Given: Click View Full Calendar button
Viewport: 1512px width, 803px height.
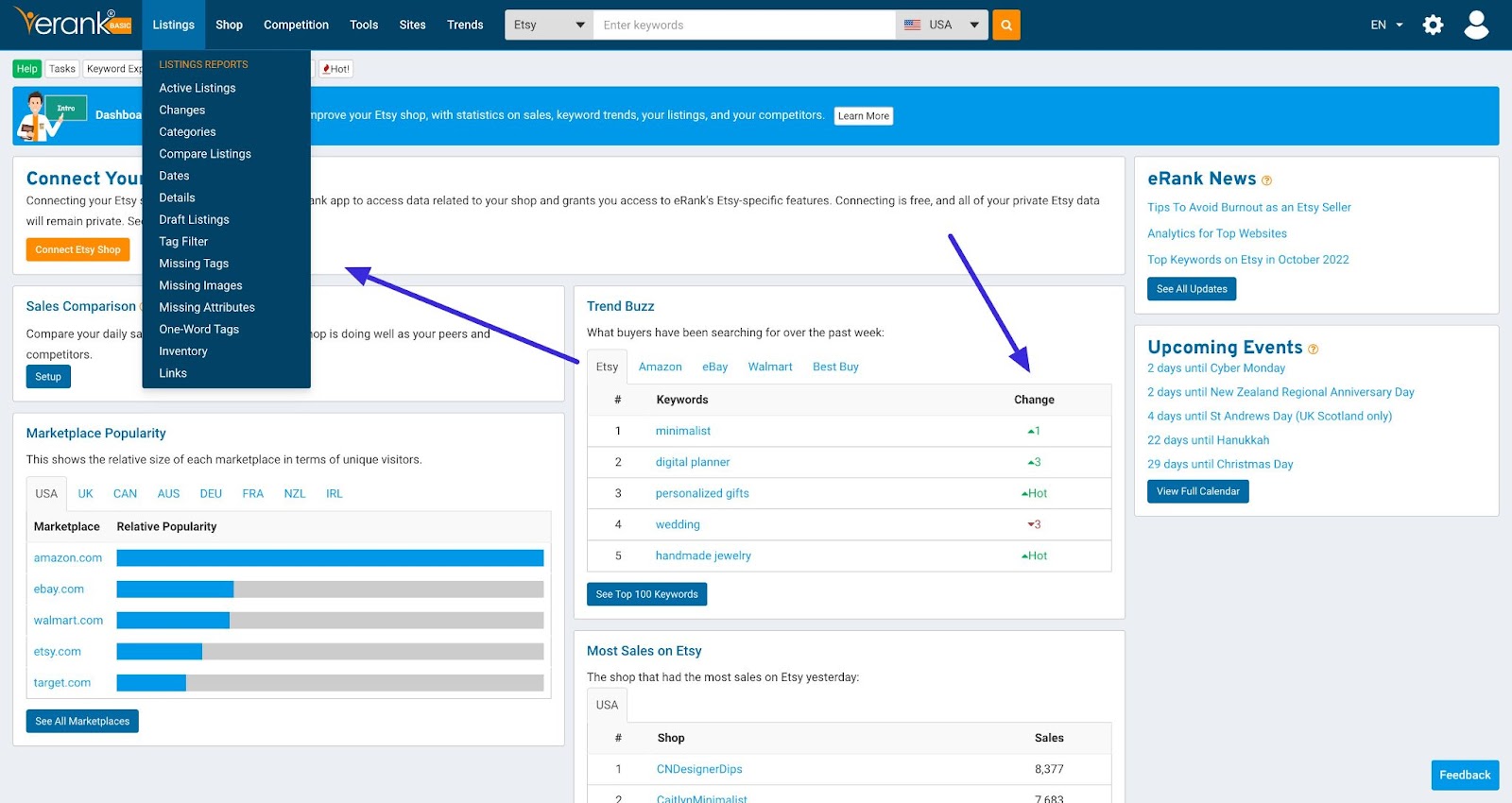Looking at the screenshot, I should coord(1198,491).
